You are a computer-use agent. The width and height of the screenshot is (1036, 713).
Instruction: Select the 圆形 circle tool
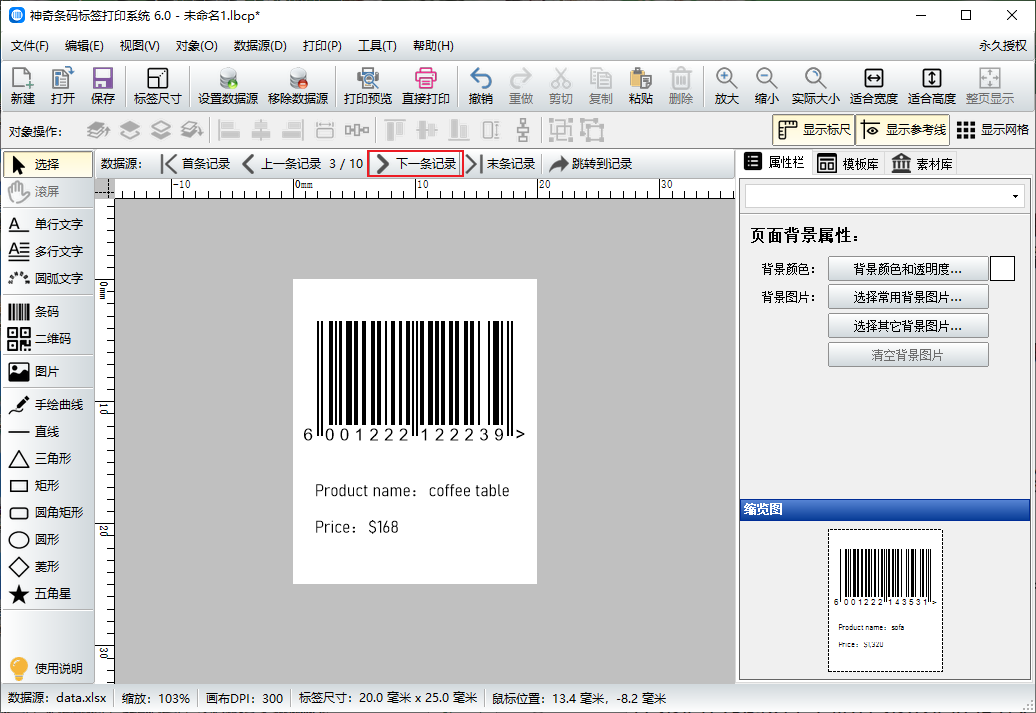46,540
